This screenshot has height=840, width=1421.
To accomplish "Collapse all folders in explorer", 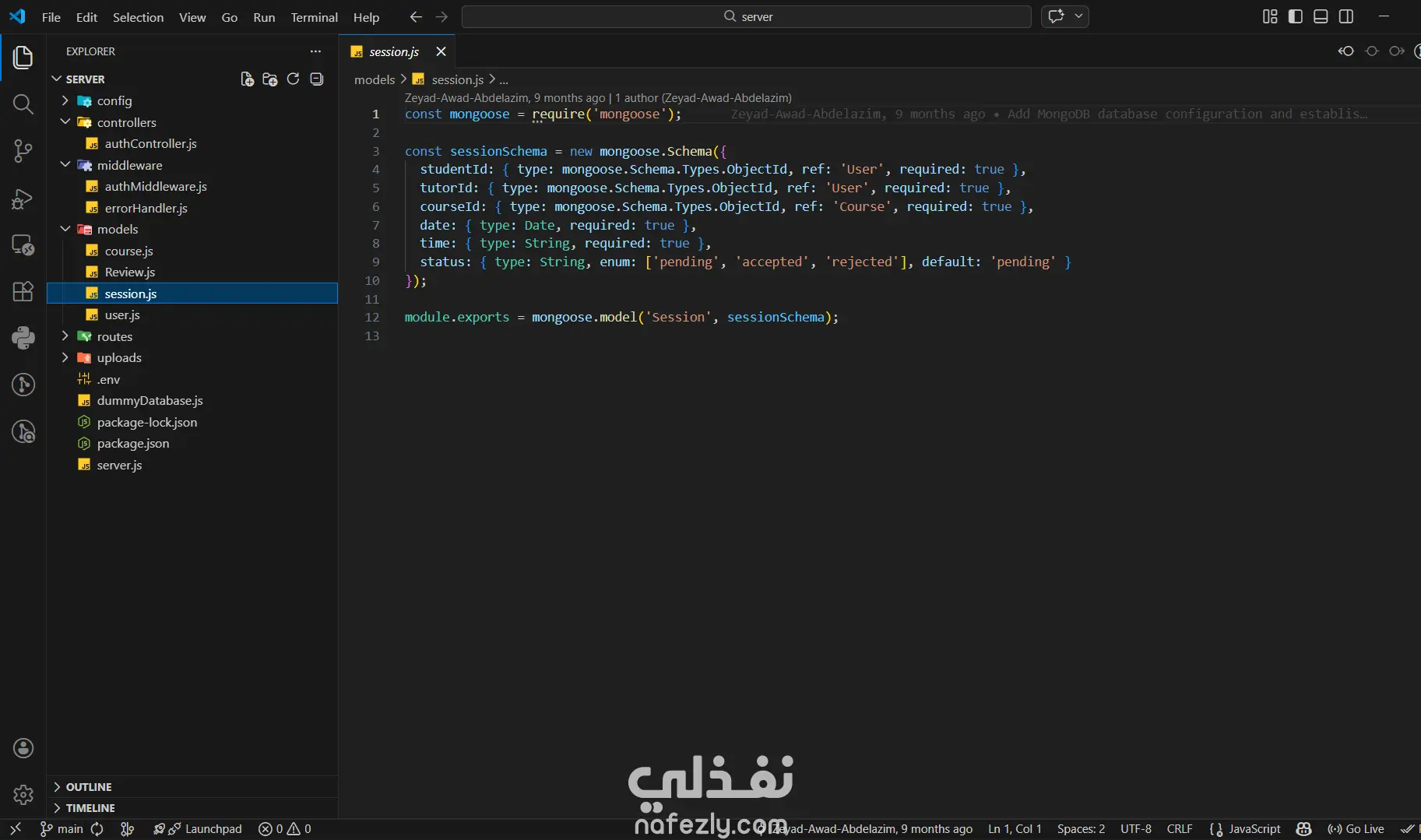I will click(x=316, y=79).
